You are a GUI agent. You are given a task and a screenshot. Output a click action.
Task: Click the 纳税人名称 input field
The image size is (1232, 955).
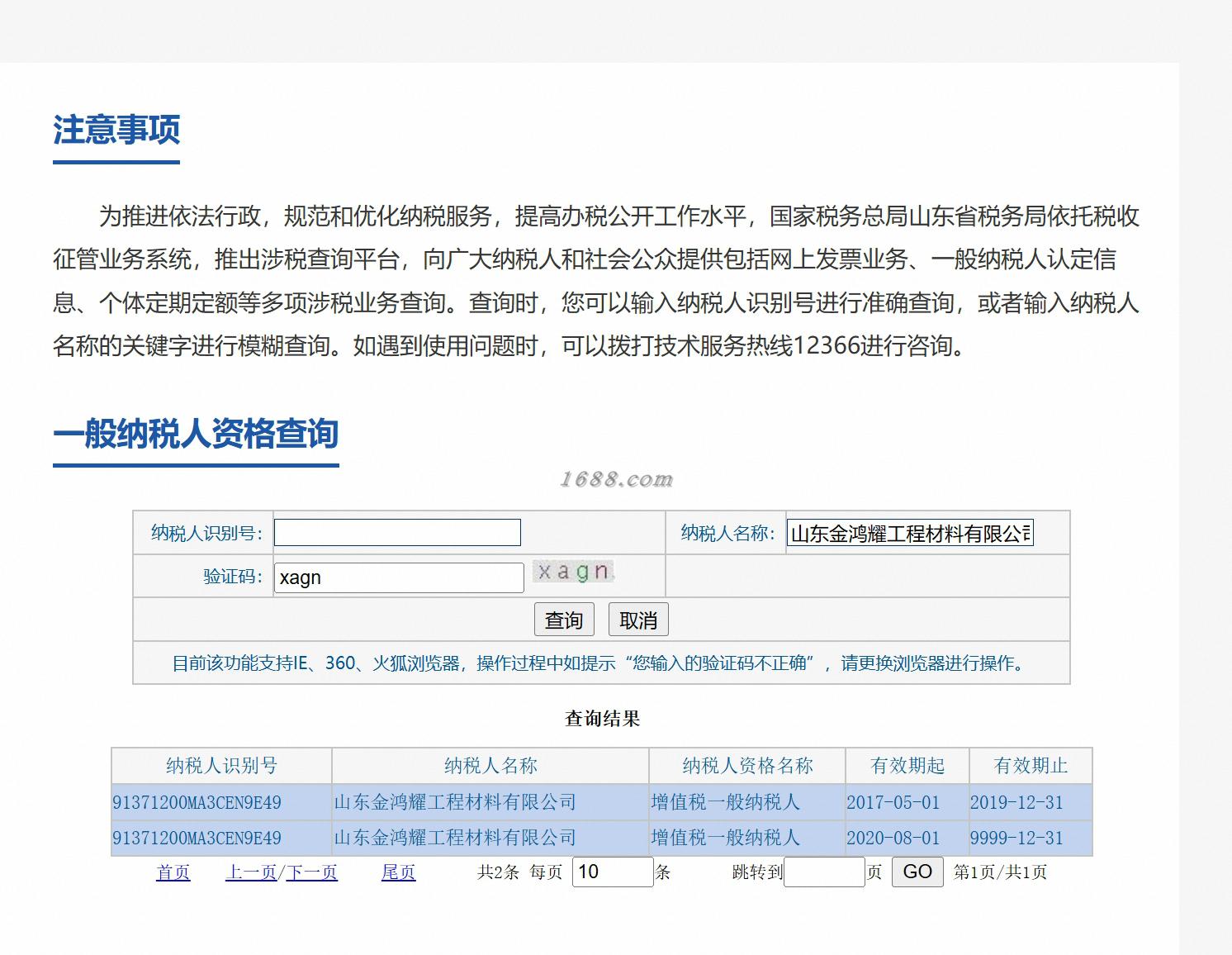click(910, 533)
